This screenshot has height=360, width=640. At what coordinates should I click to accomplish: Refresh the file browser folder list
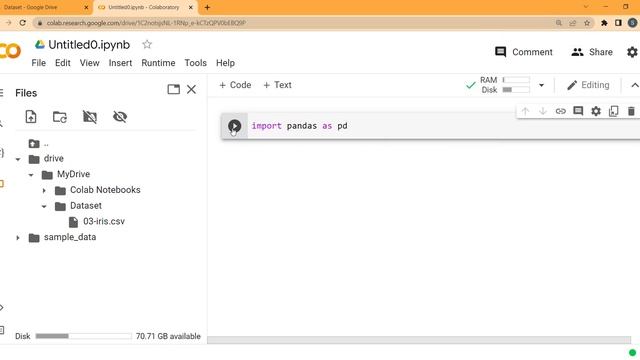60,117
